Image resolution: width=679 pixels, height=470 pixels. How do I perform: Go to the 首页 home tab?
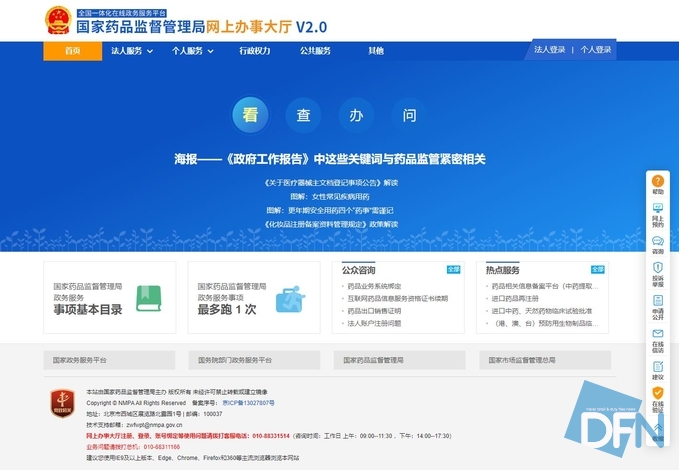point(73,51)
